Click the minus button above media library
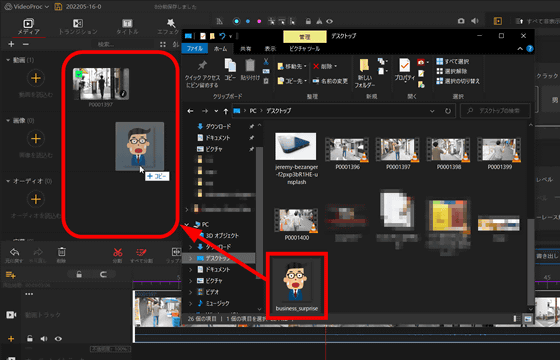560x360 pixels. pos(25,44)
